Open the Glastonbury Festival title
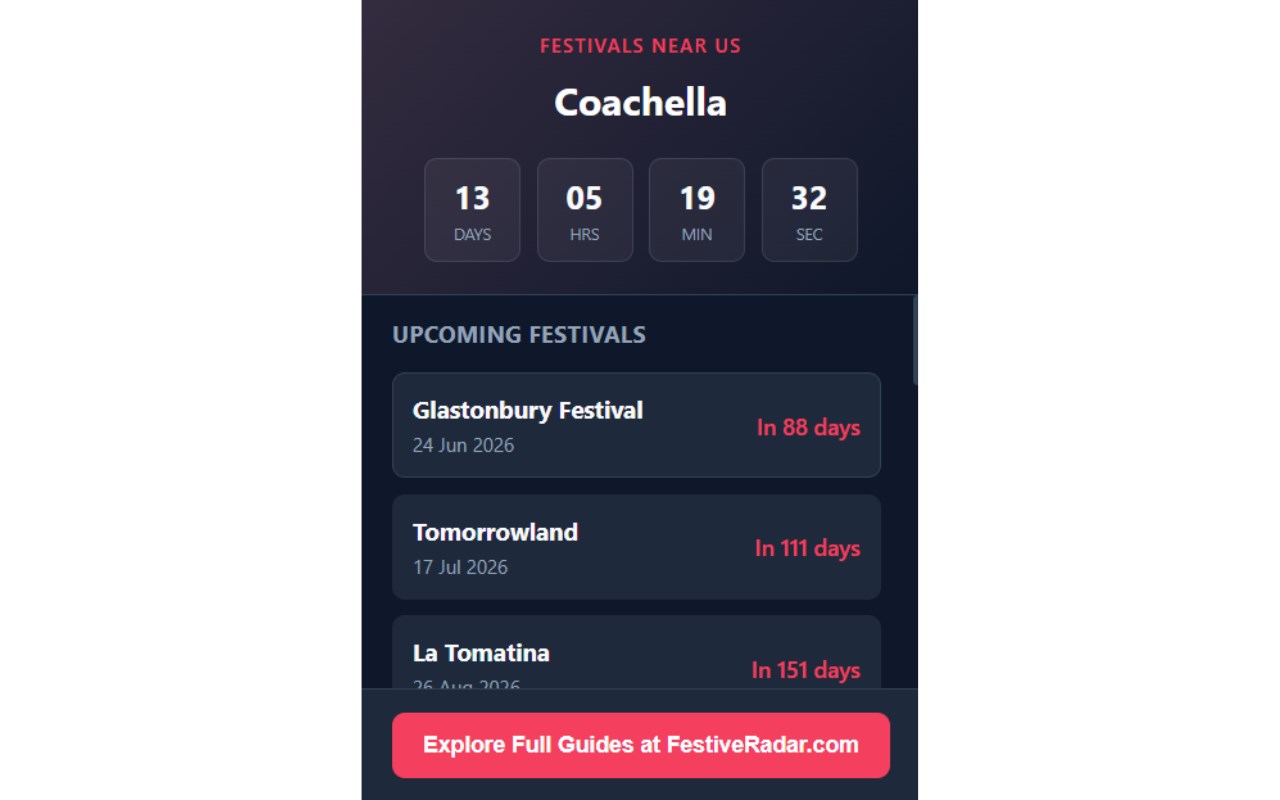 (527, 410)
